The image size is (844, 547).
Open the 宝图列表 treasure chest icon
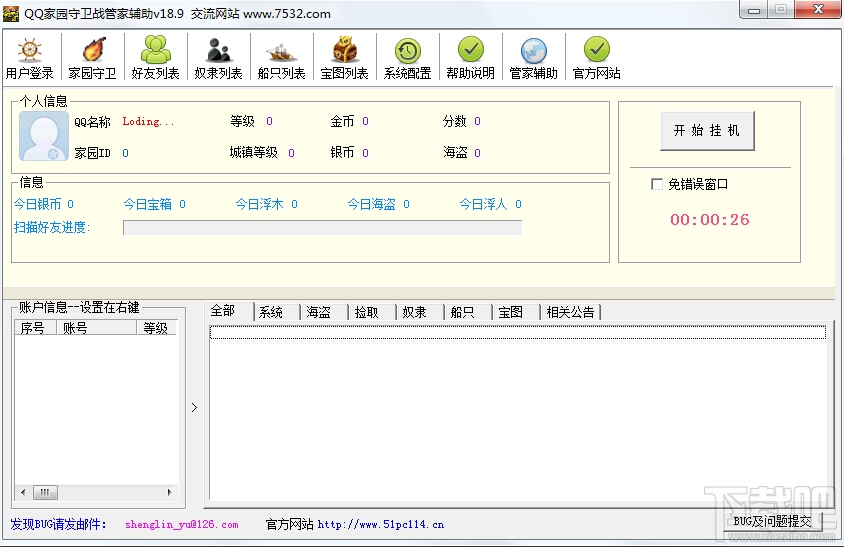pyautogui.click(x=344, y=50)
